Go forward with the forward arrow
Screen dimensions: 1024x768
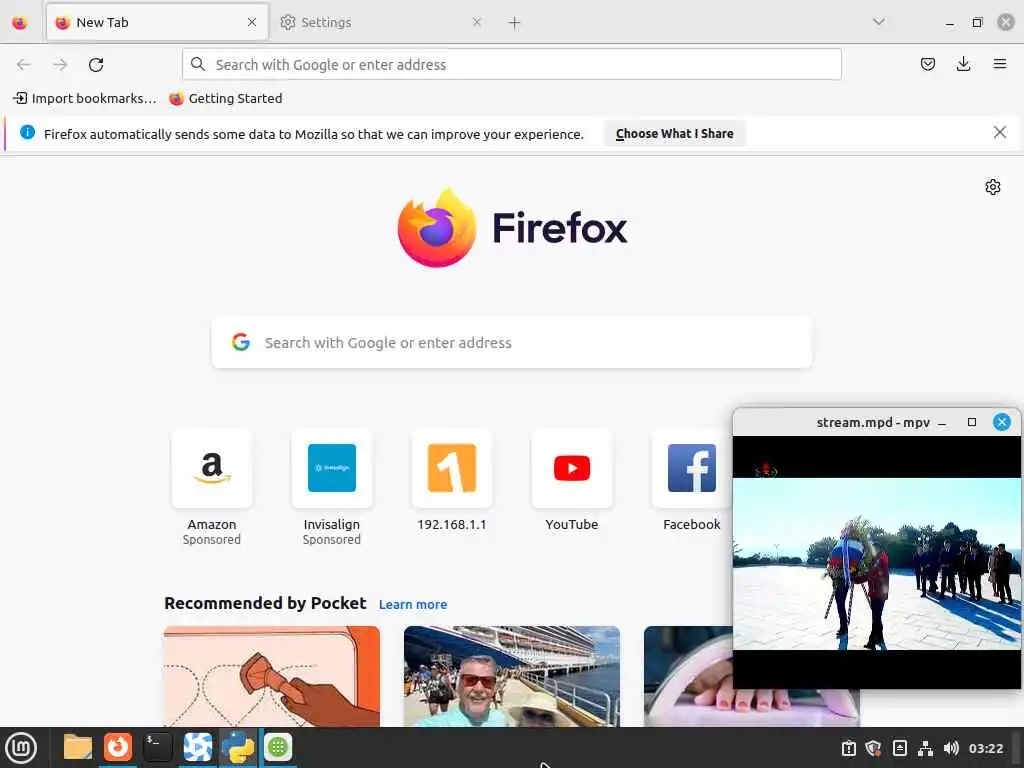coord(60,65)
